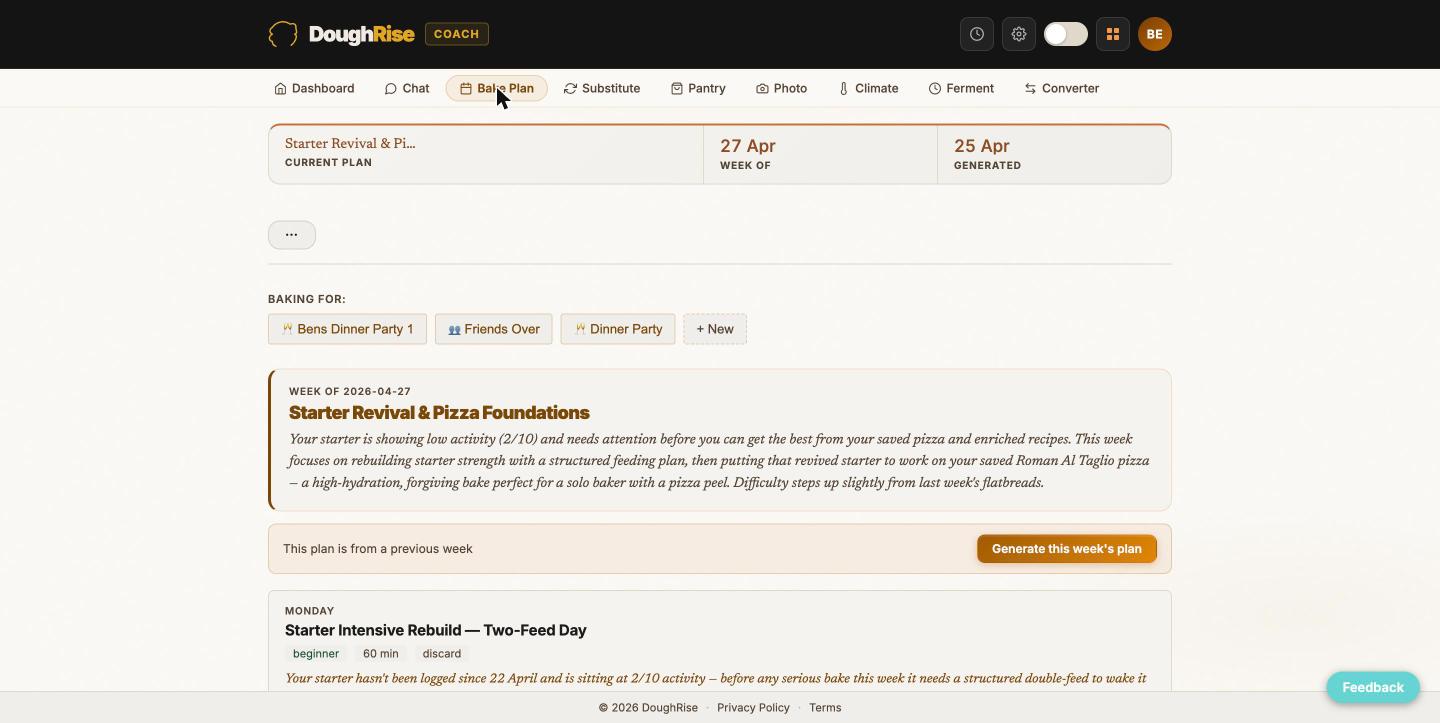Open the Chat tab
1440x723 pixels.
[407, 88]
